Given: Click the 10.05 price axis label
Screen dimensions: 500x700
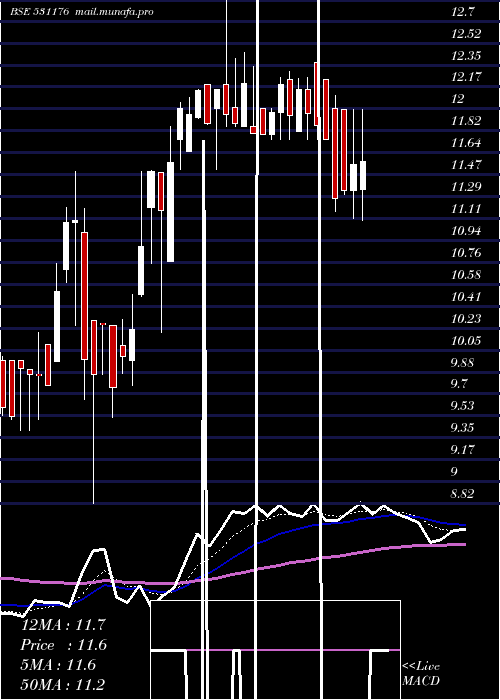Looking at the screenshot, I should pos(466,341).
